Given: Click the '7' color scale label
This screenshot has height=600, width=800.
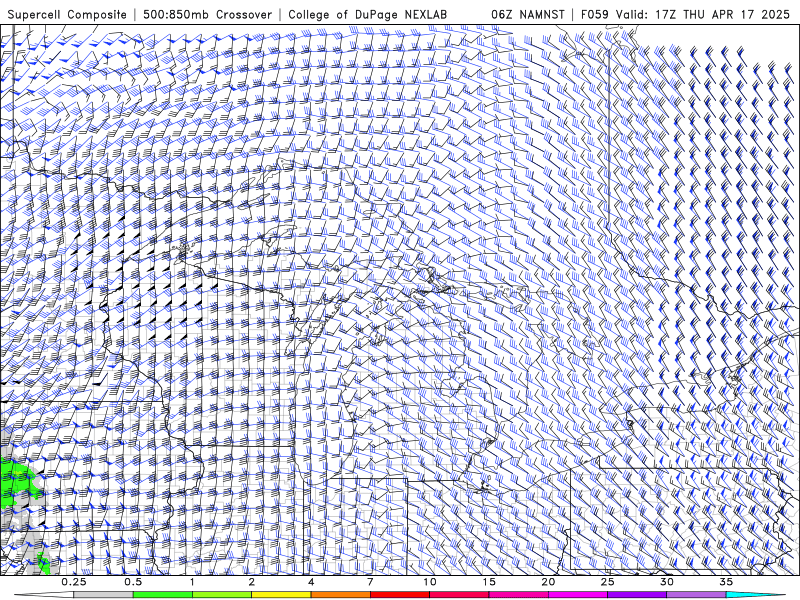Looking at the screenshot, I should point(370,582).
